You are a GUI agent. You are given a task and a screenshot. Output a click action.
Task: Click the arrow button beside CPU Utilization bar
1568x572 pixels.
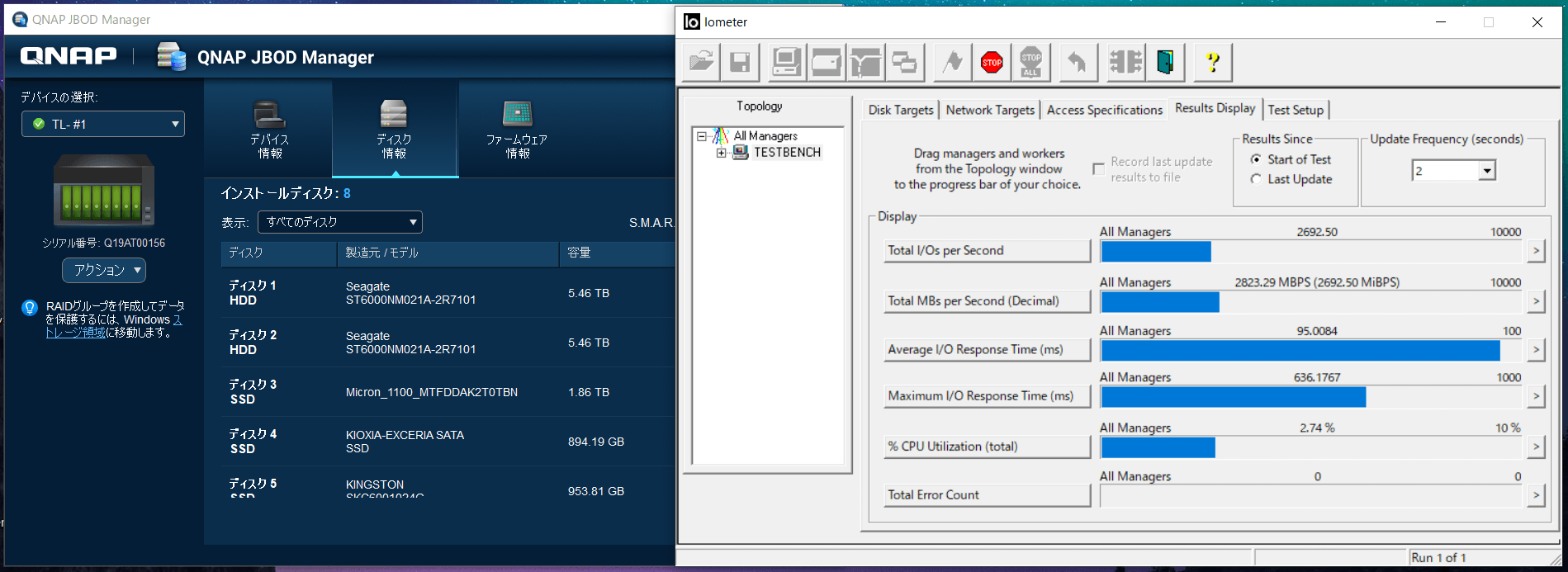pyautogui.click(x=1536, y=447)
